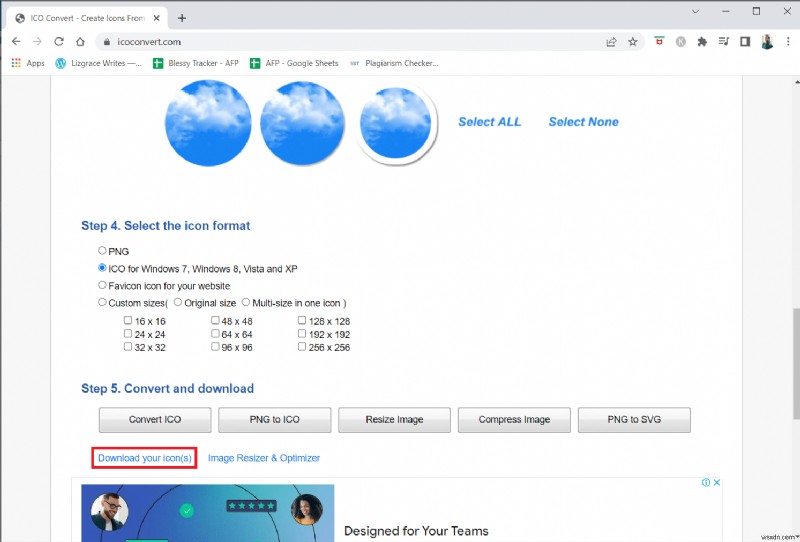Click the PNG to SVG button
This screenshot has height=542, width=800.
point(634,420)
